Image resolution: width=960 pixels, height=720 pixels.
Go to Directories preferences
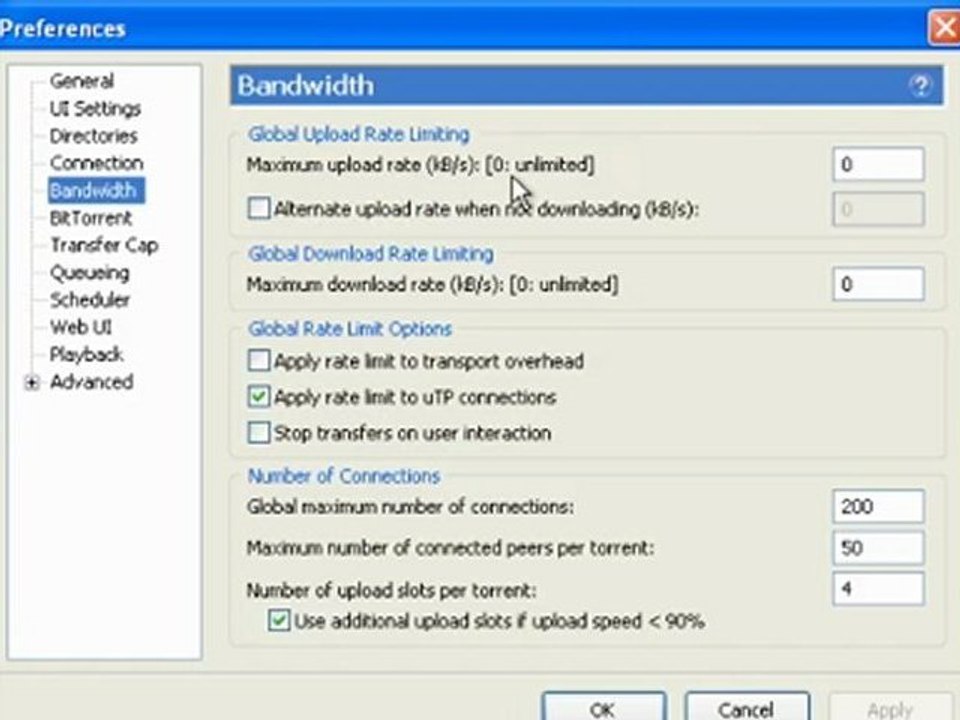tap(94, 136)
